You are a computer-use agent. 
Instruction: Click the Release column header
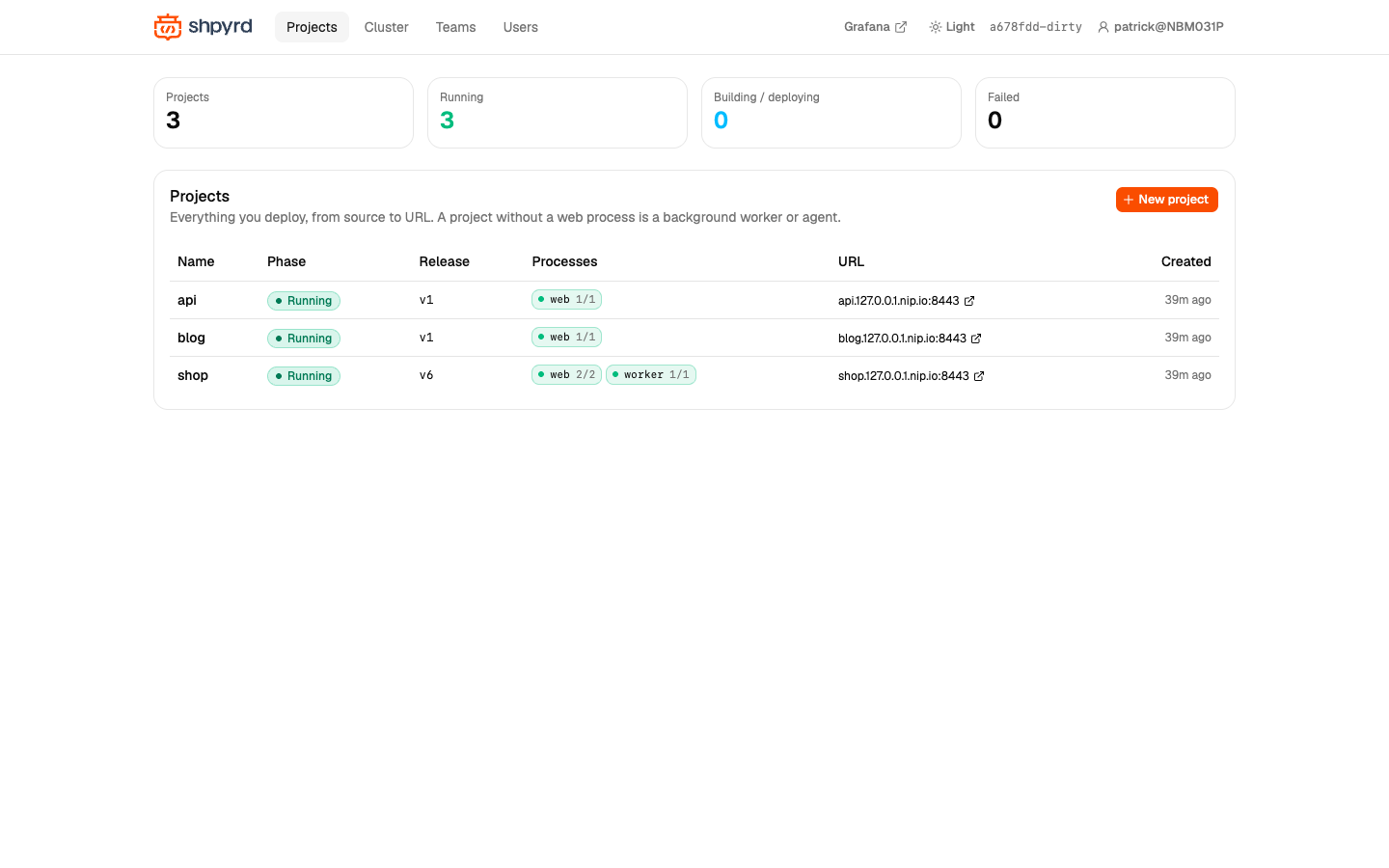(x=445, y=261)
